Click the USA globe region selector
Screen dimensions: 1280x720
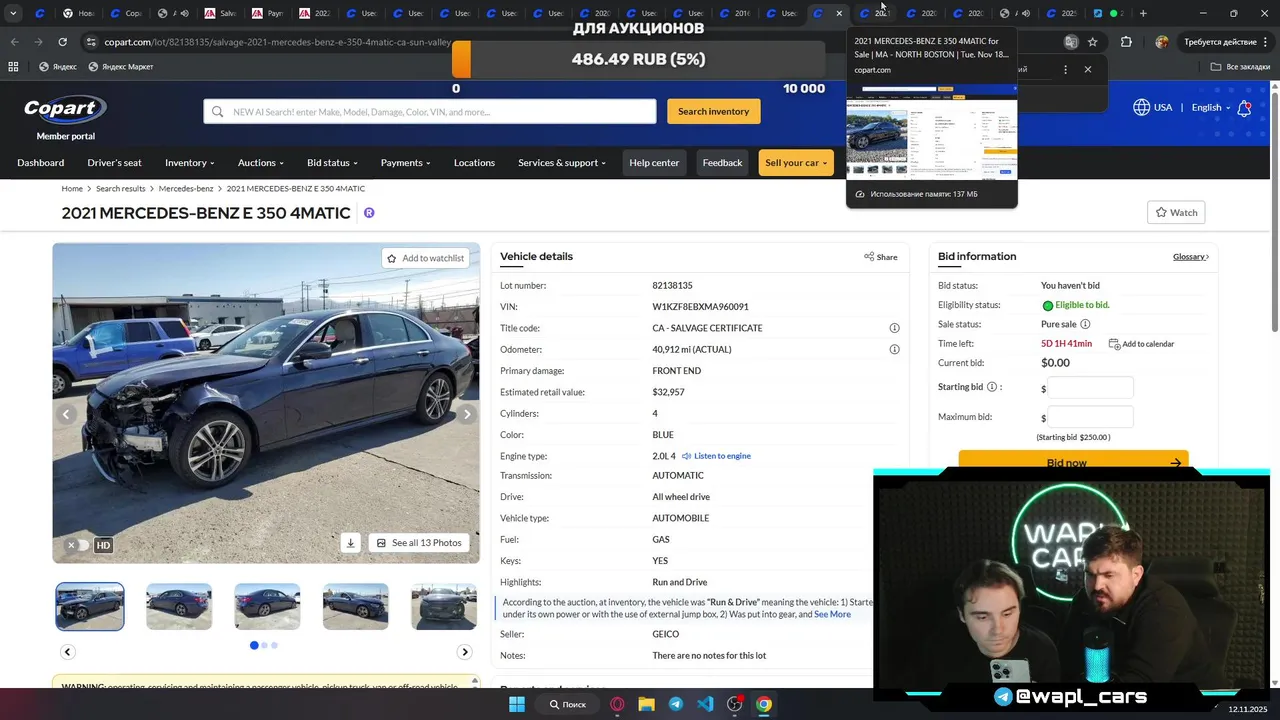coord(1152,107)
